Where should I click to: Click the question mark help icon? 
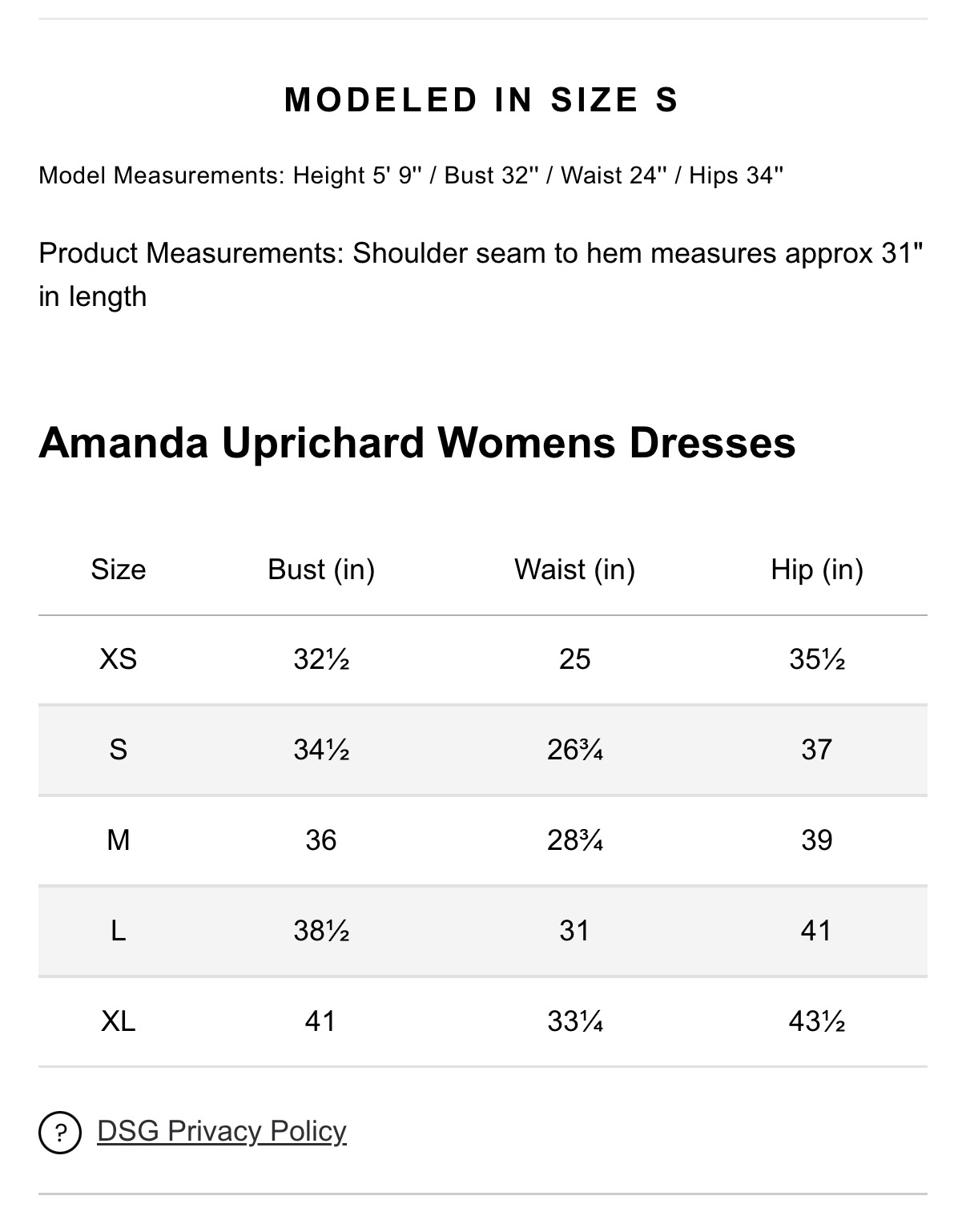click(60, 1133)
